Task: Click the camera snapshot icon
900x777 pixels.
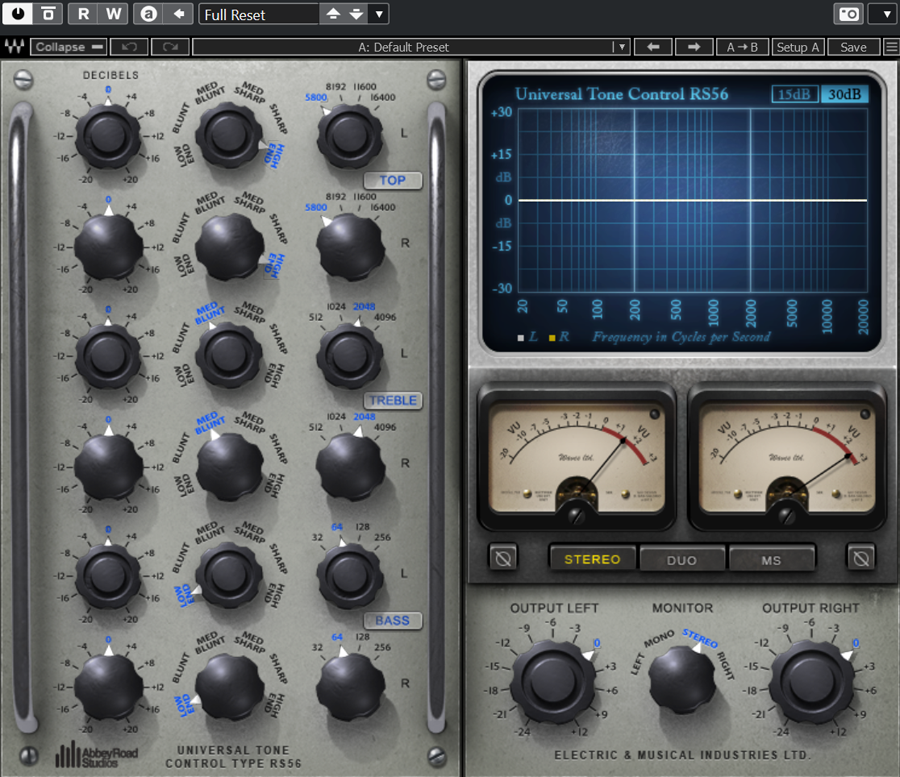Action: pyautogui.click(x=849, y=14)
